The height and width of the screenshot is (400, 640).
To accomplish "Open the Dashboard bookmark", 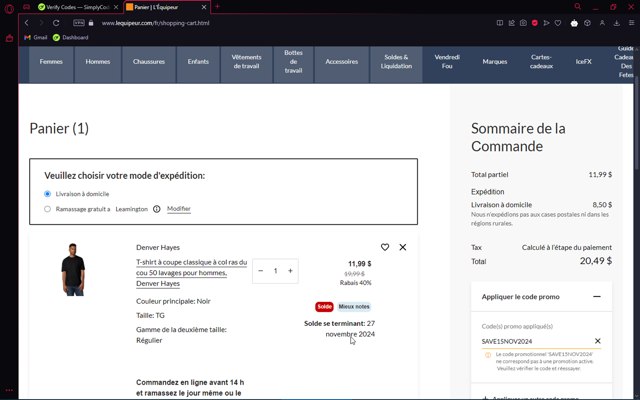I will [71, 37].
